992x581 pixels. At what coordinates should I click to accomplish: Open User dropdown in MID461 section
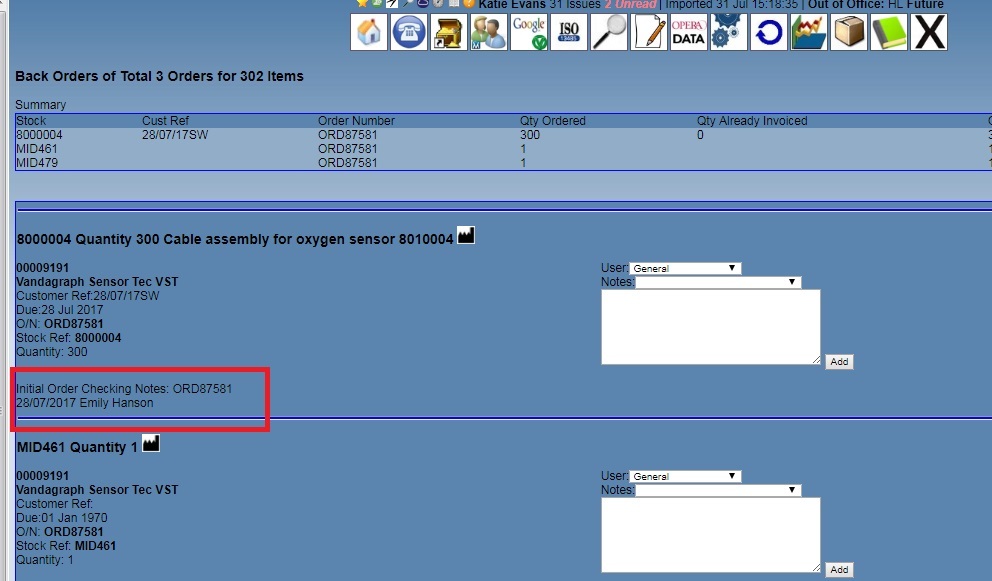coord(685,476)
